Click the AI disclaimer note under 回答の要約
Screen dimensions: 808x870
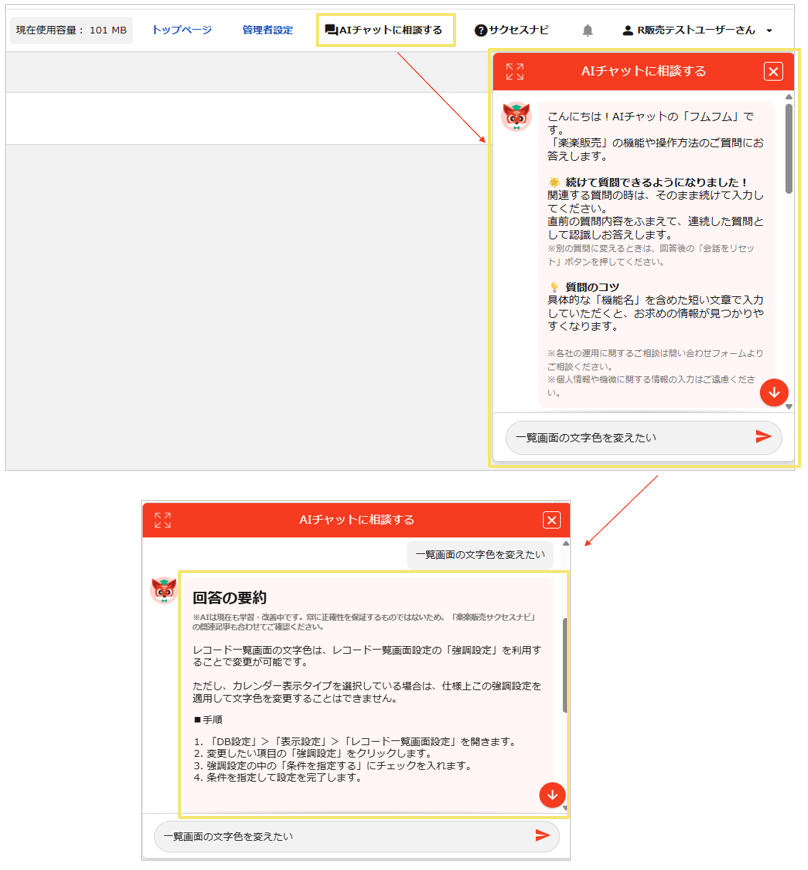(365, 622)
